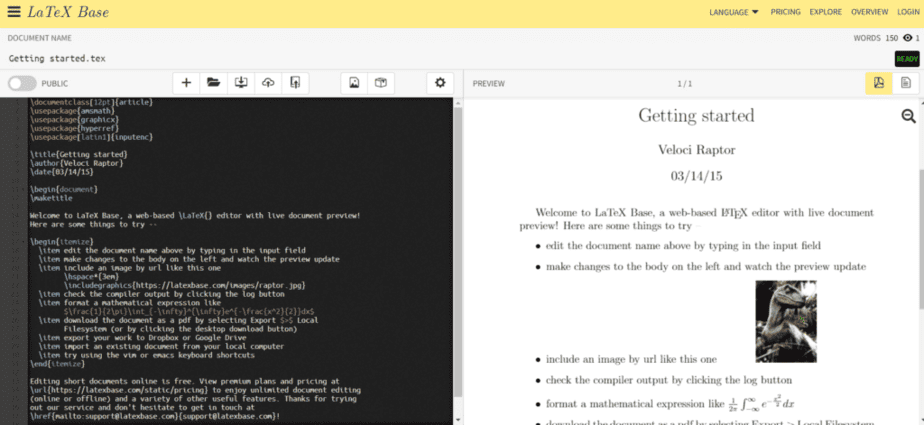Click the mailto support@latexbase.com line

[154, 416]
